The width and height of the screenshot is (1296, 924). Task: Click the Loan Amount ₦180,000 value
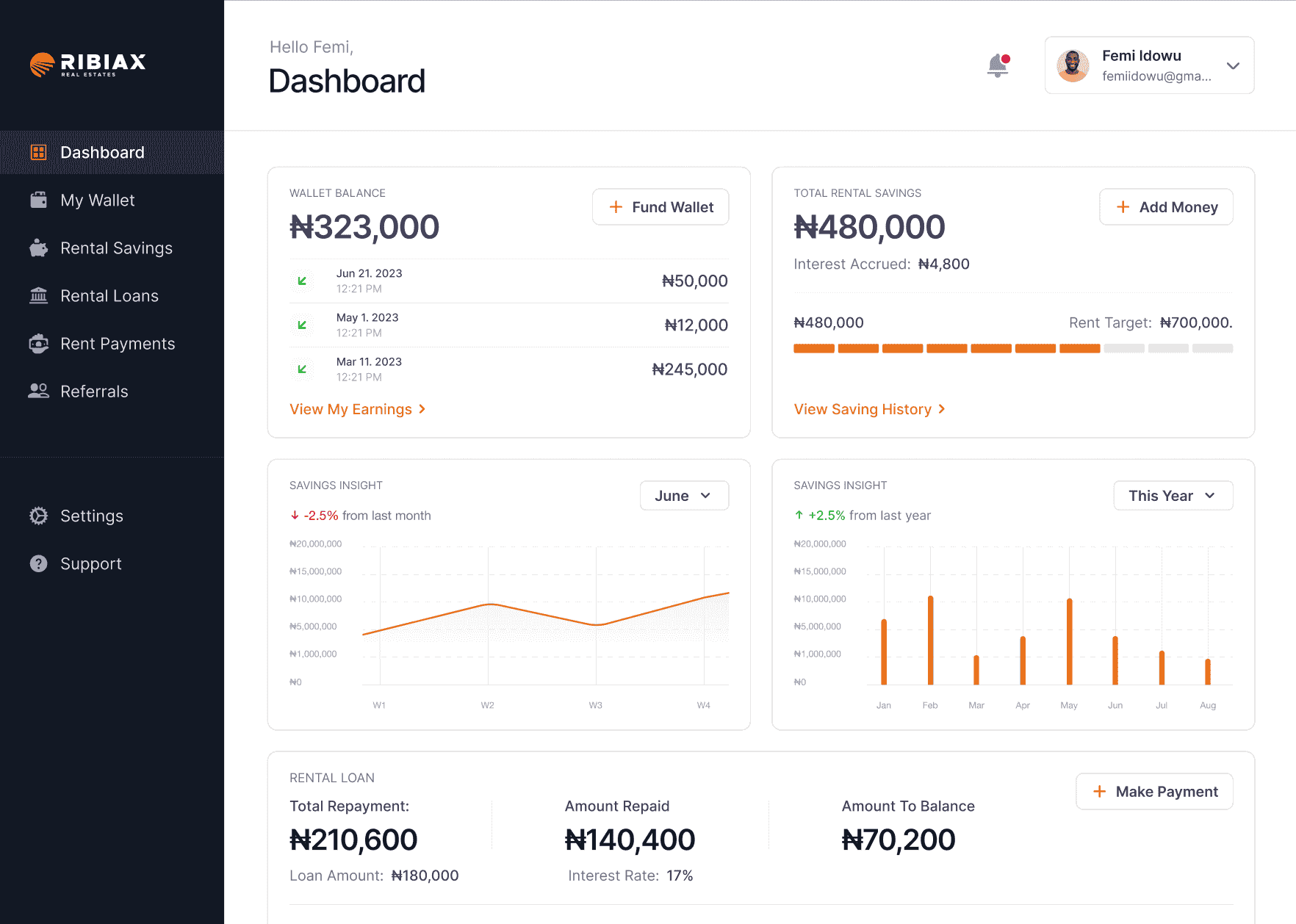pos(425,876)
